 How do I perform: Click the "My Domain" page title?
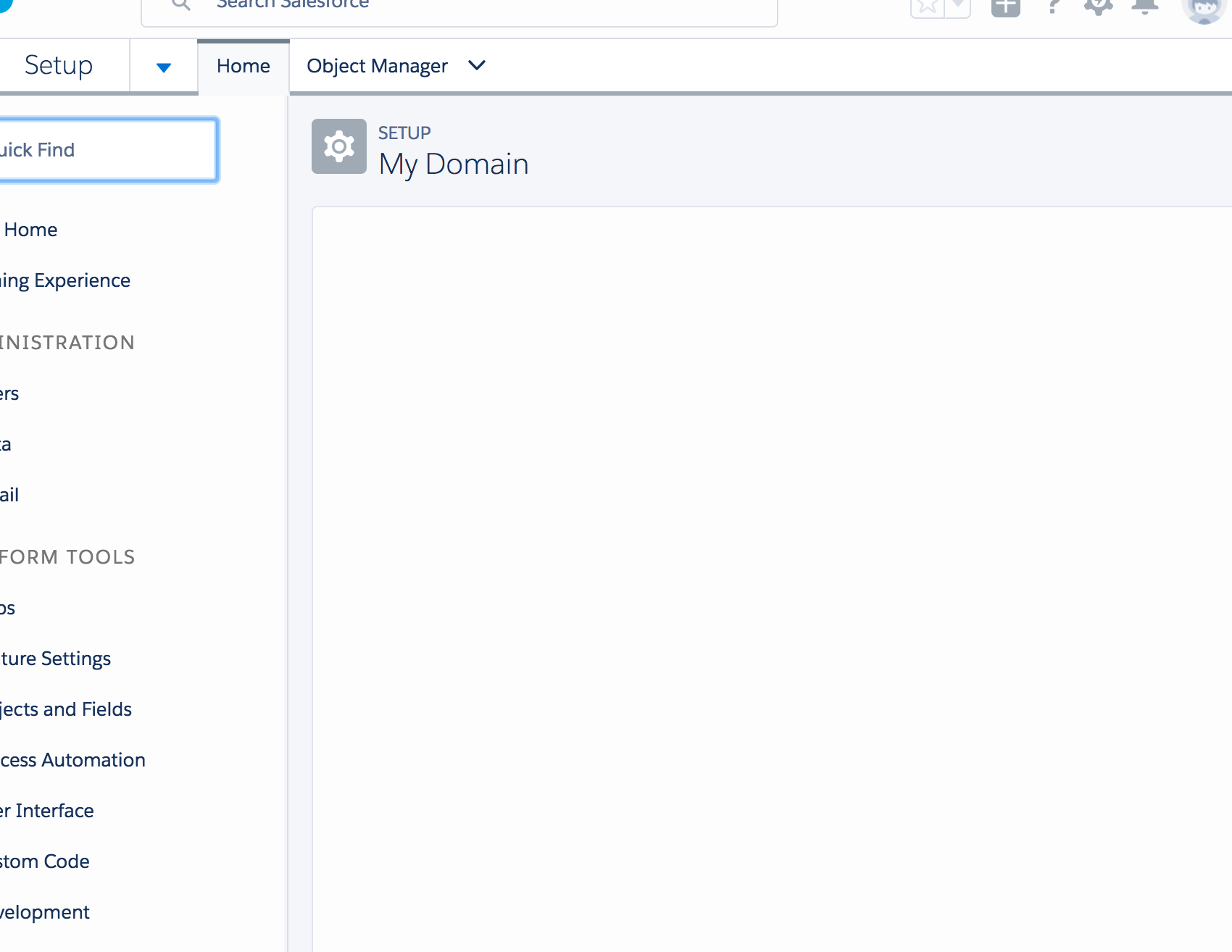(454, 164)
